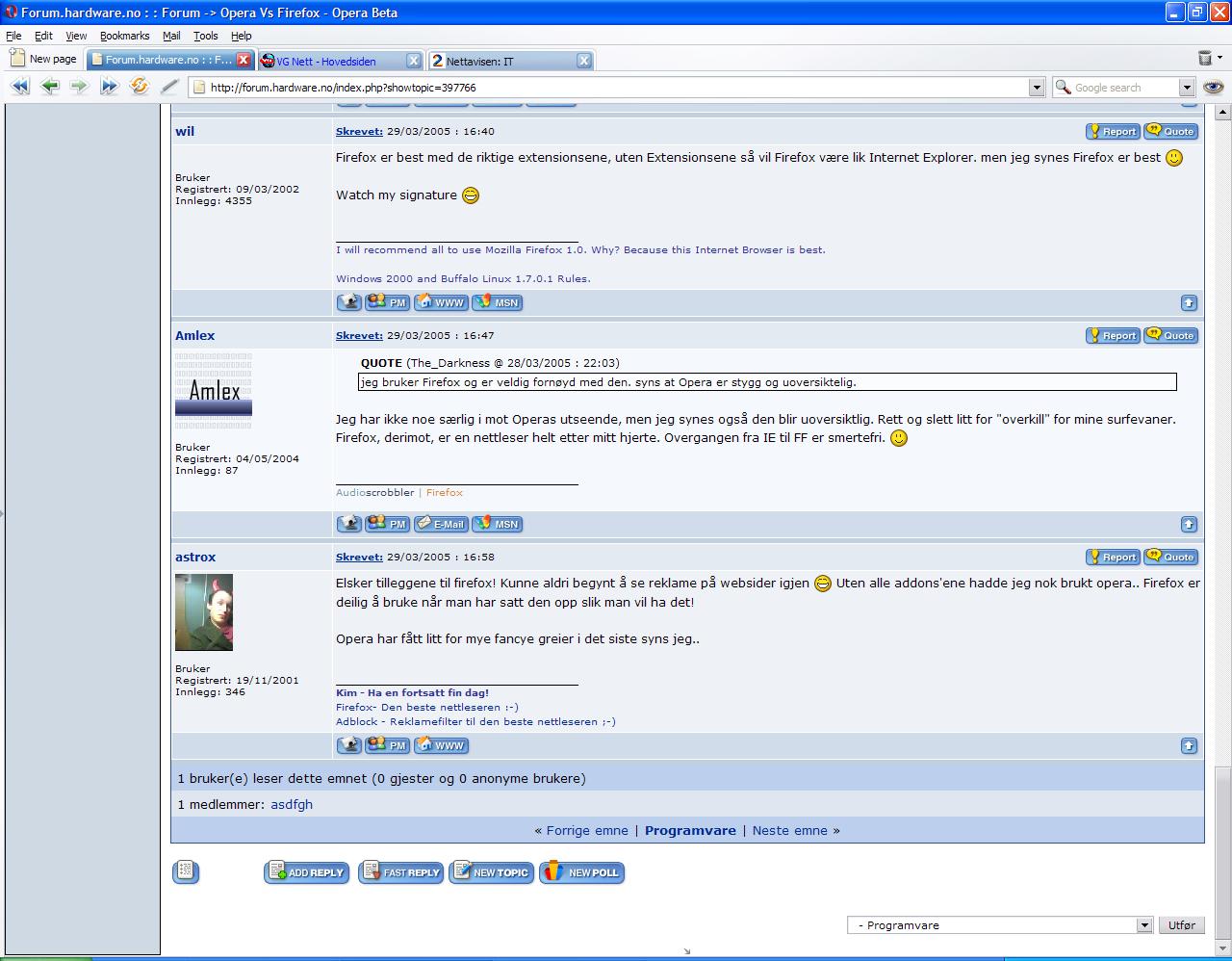Start a New Topic
This screenshot has width=1232, height=961.
(x=492, y=872)
